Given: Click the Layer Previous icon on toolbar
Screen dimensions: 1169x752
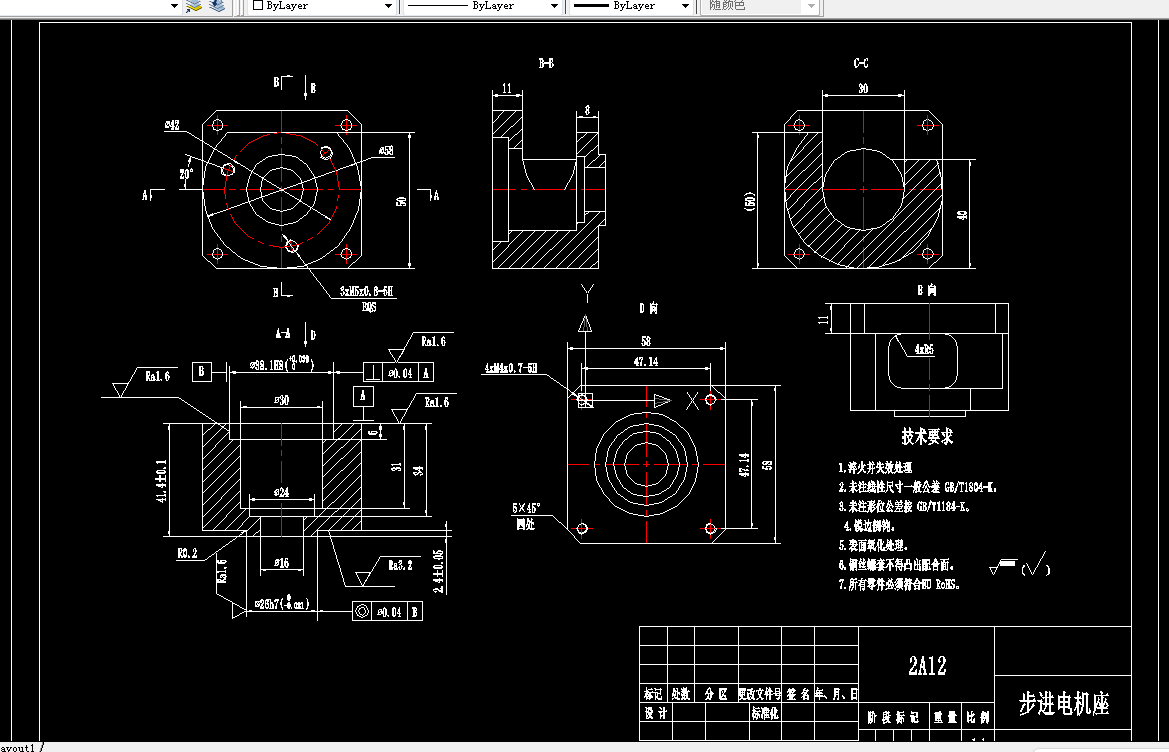Looking at the screenshot, I should click(215, 6).
